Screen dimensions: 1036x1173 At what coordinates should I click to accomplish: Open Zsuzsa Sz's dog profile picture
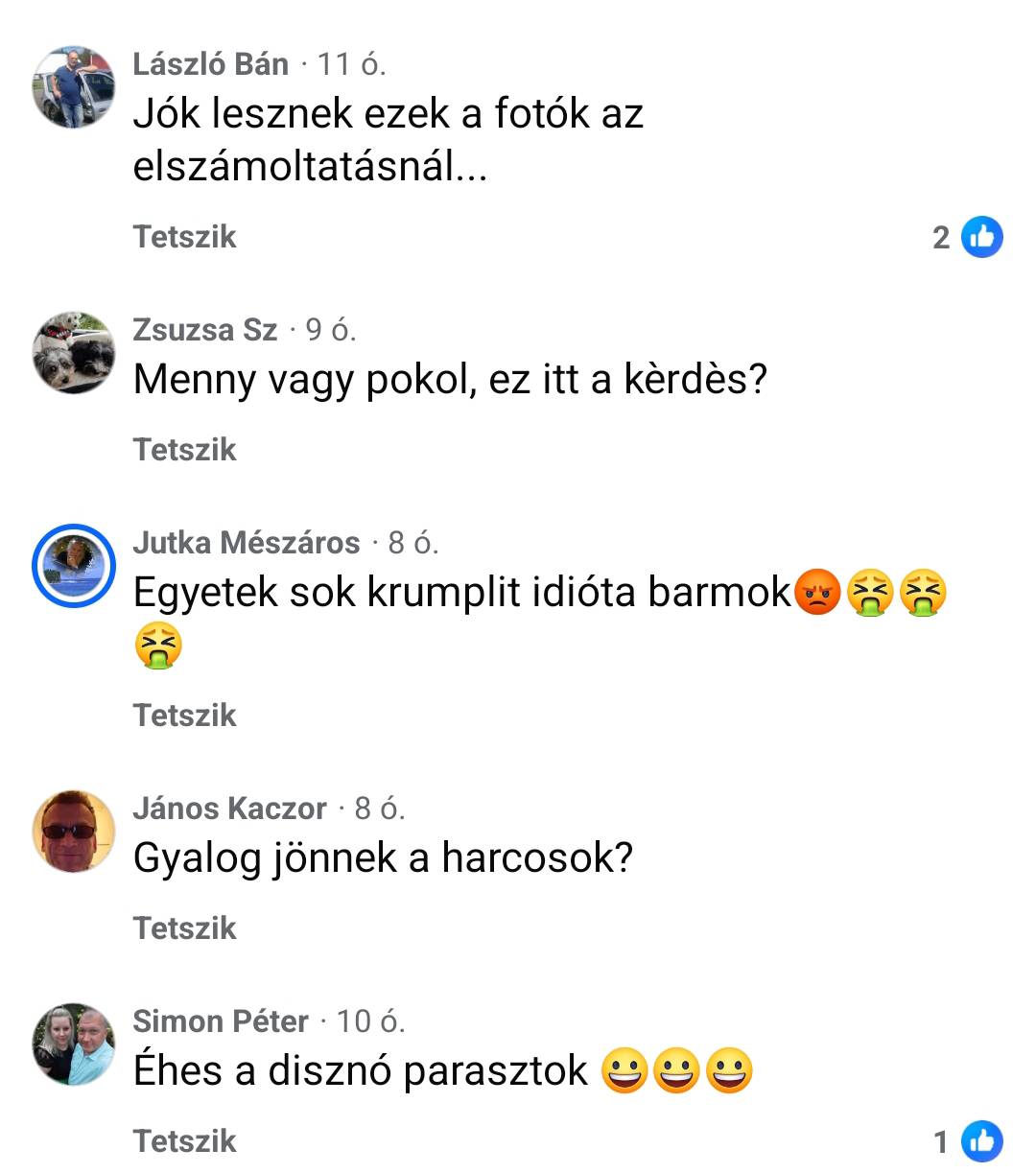click(x=74, y=352)
